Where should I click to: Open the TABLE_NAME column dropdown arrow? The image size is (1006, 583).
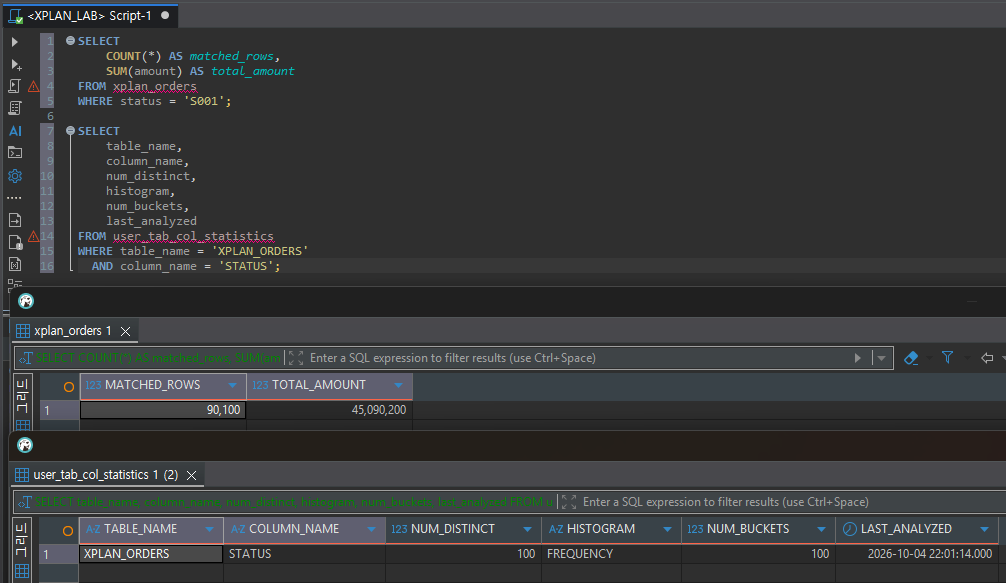[209, 530]
